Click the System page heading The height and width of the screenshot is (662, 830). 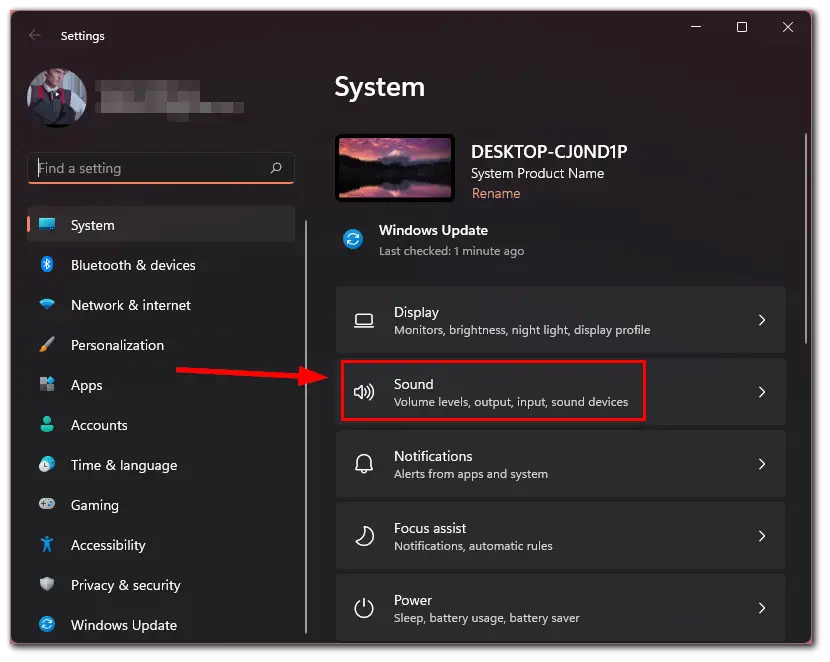point(380,87)
